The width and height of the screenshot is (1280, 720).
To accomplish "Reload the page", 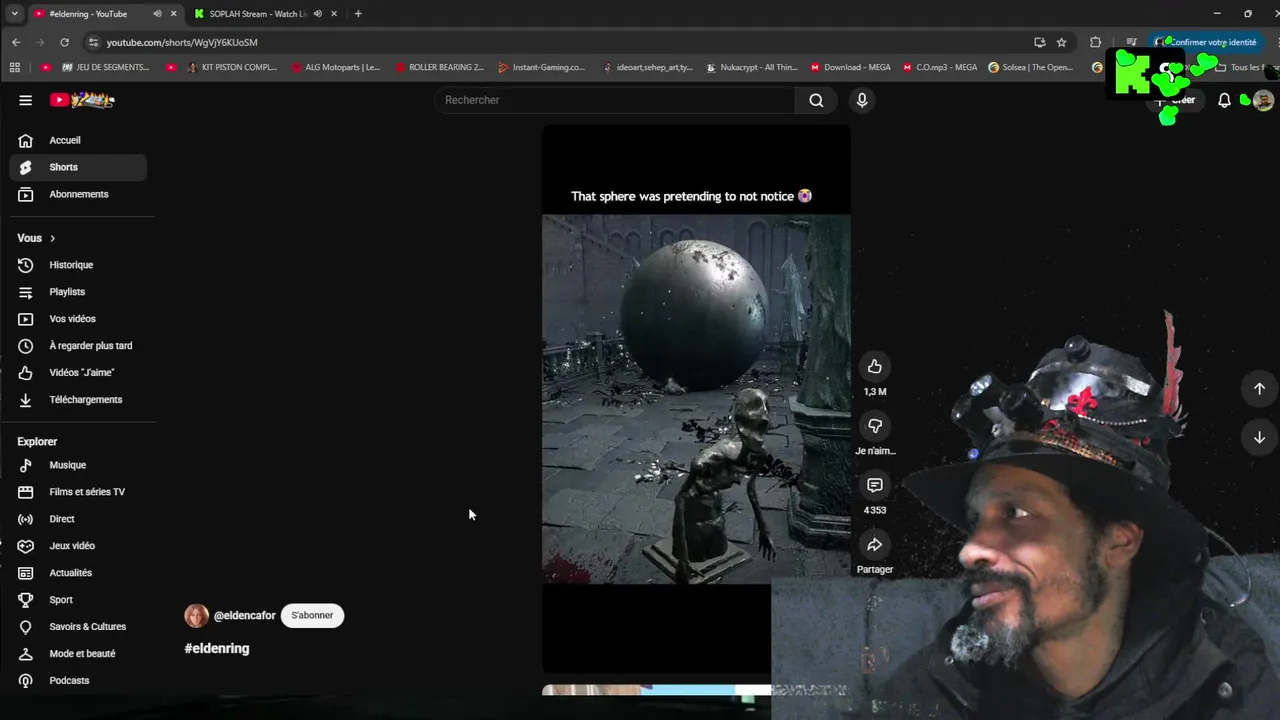I will coord(64,42).
